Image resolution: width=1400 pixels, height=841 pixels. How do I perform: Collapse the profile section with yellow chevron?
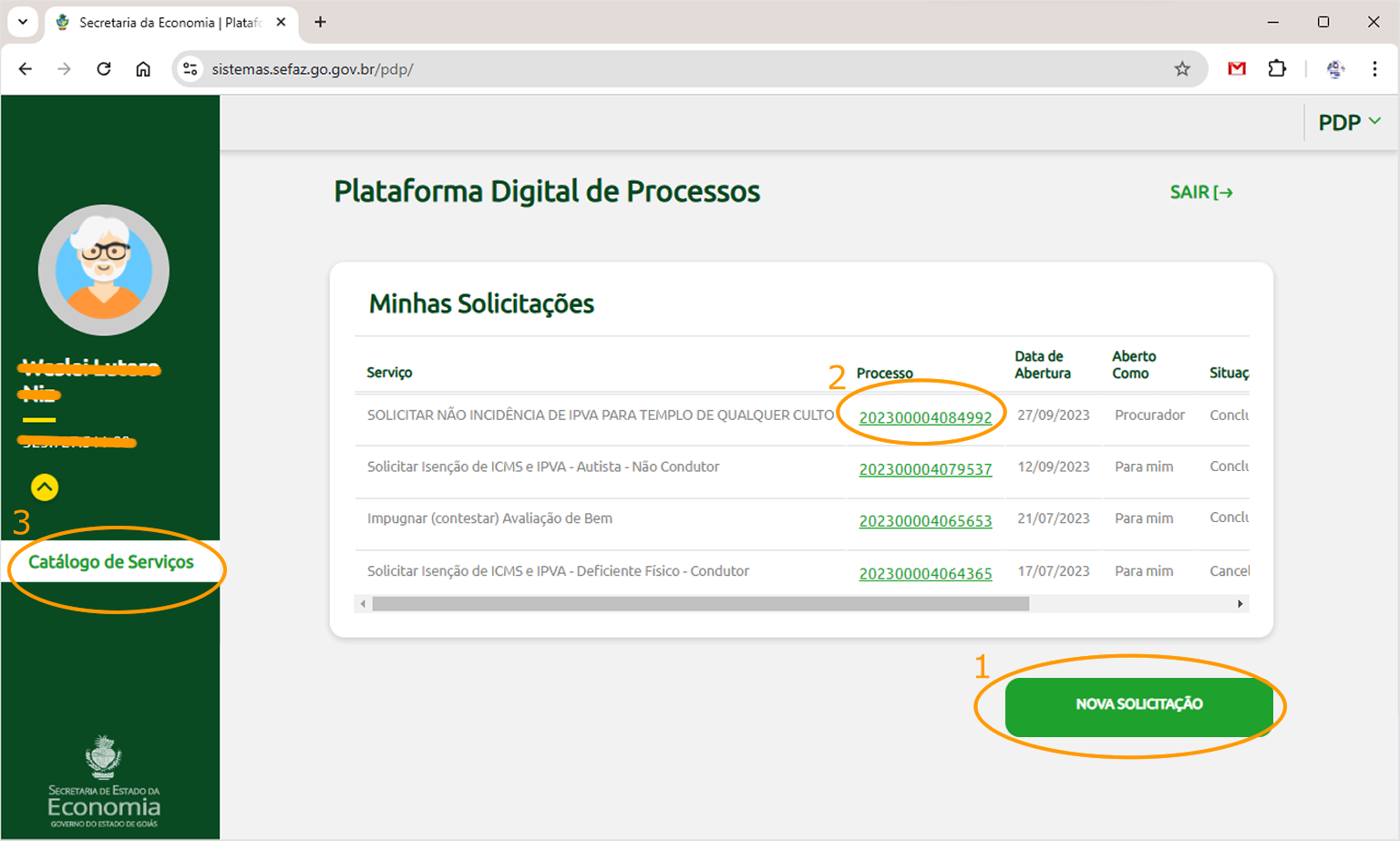(44, 487)
